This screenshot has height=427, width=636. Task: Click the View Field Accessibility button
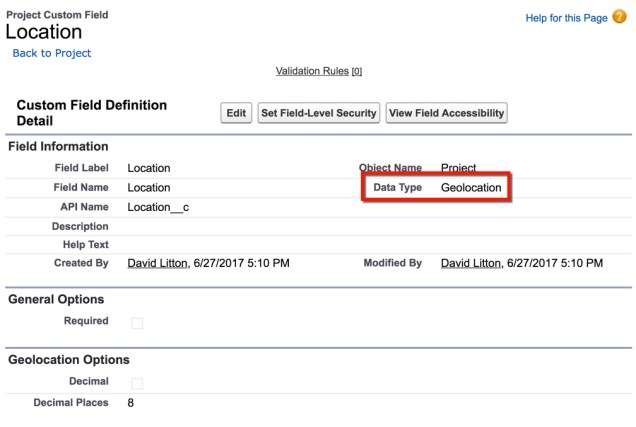(446, 113)
